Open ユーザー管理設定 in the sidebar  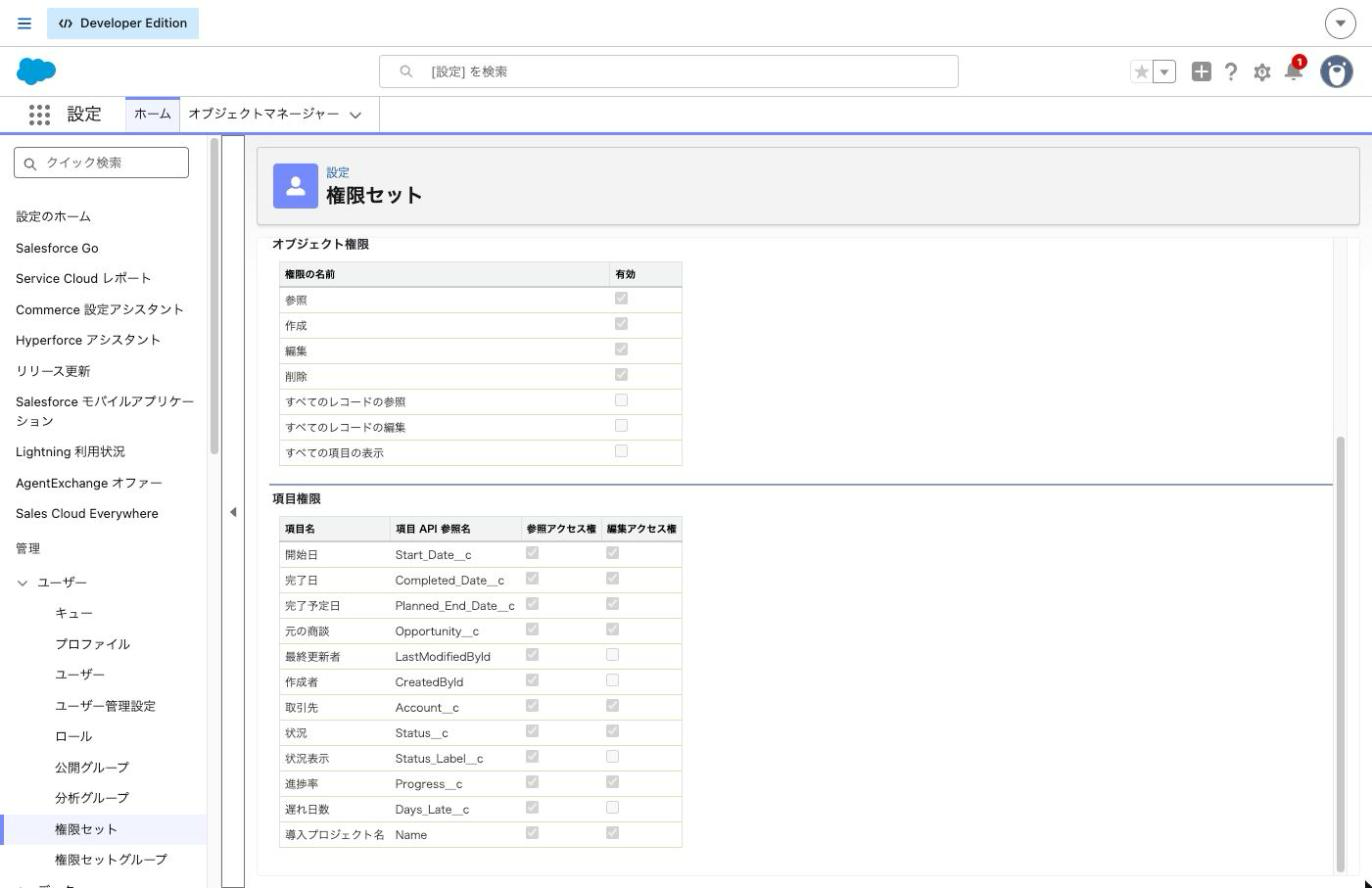(x=105, y=706)
